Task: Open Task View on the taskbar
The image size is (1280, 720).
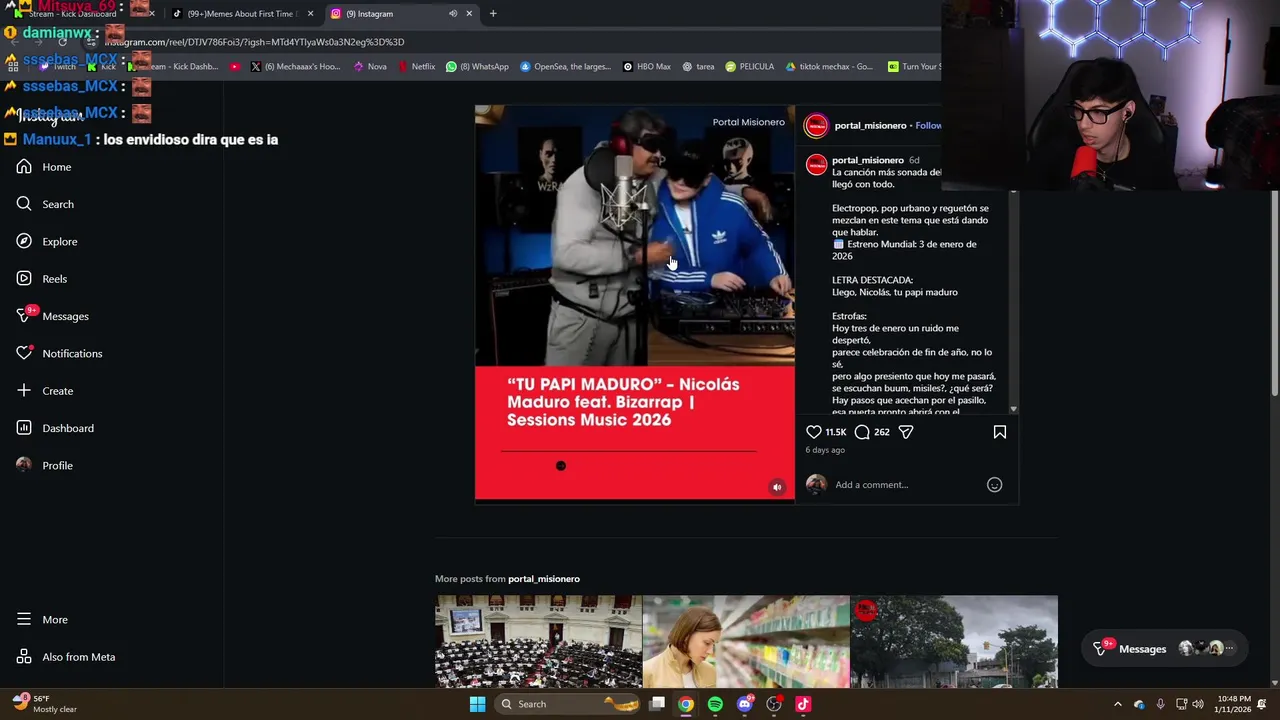Action: click(x=657, y=704)
